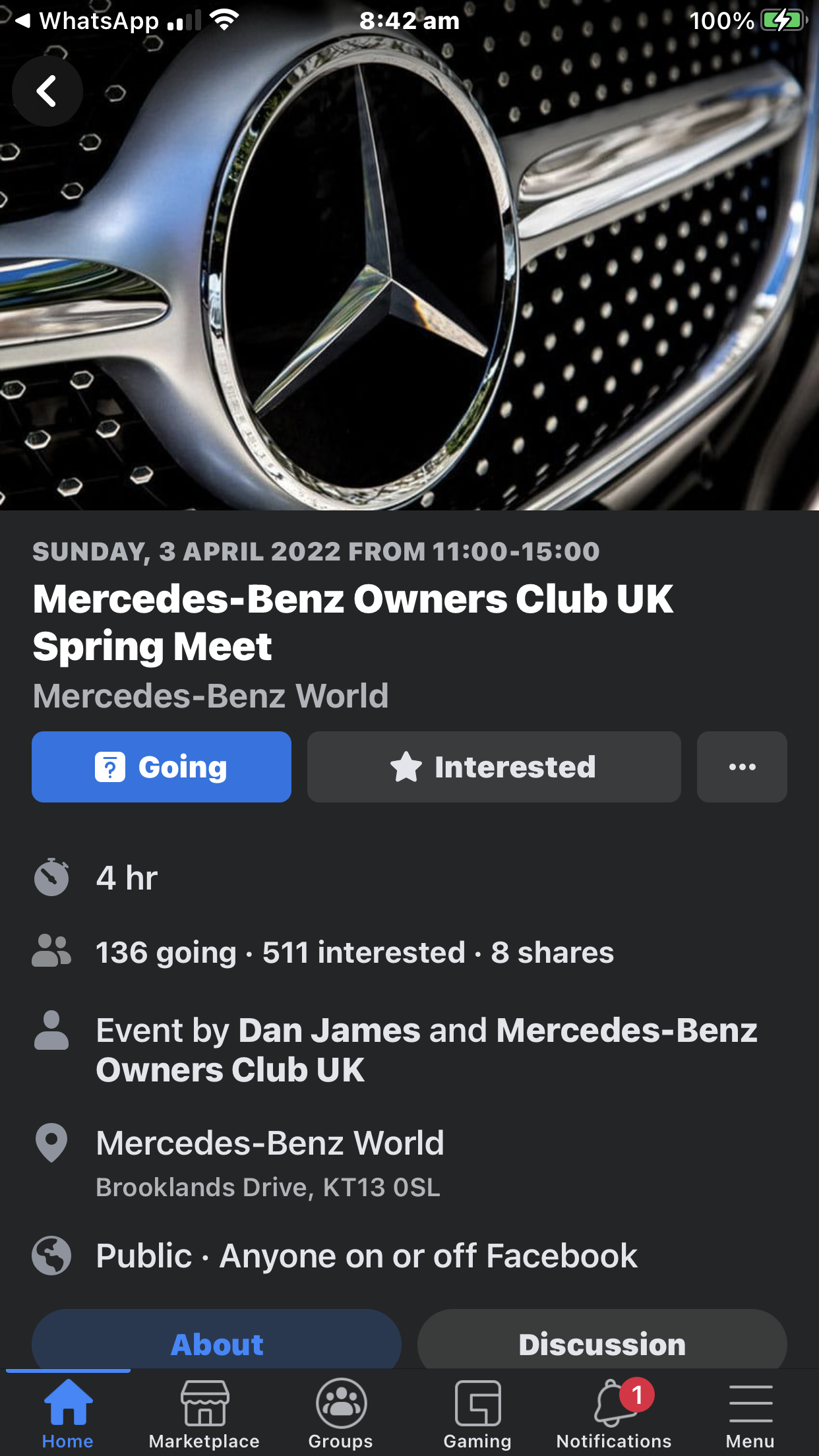Switch to the Discussion tab

[x=602, y=1344]
